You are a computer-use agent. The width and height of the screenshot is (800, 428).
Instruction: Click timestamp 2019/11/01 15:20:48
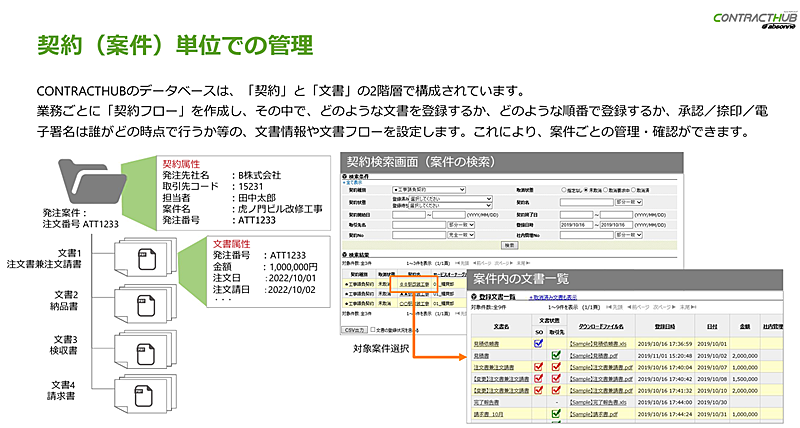665,356
